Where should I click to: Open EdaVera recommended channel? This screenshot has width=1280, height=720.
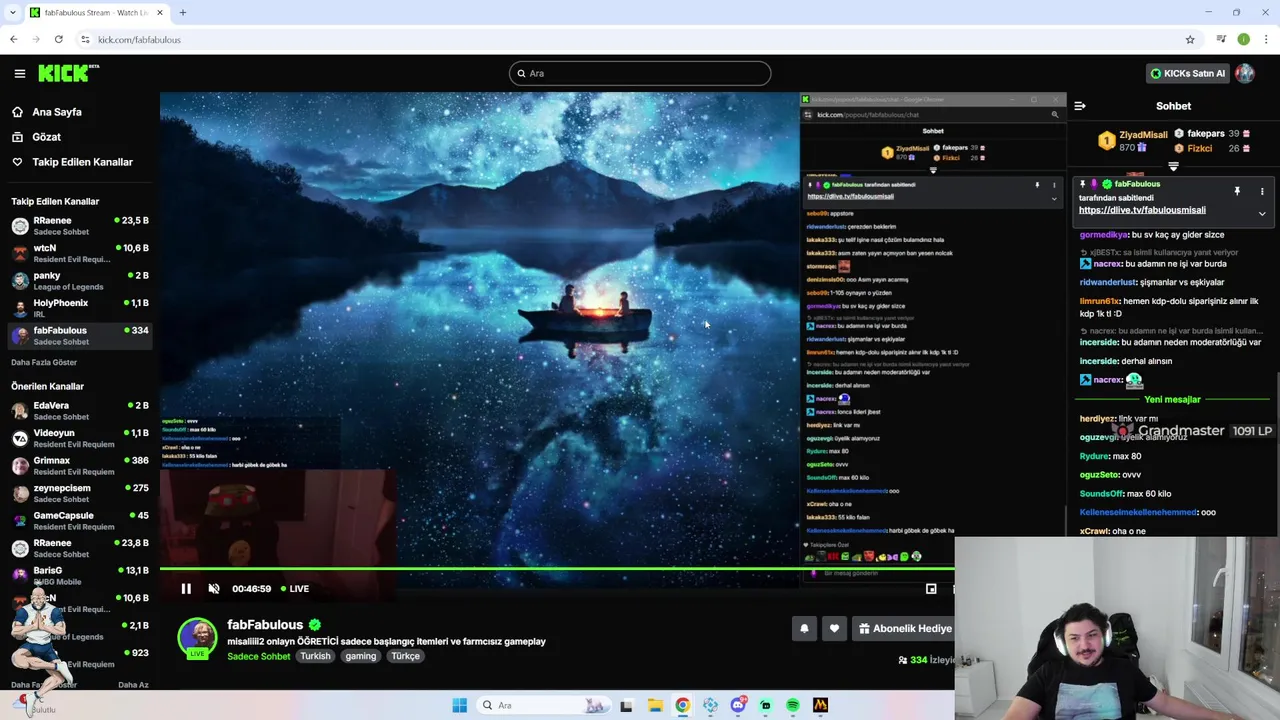(80, 411)
